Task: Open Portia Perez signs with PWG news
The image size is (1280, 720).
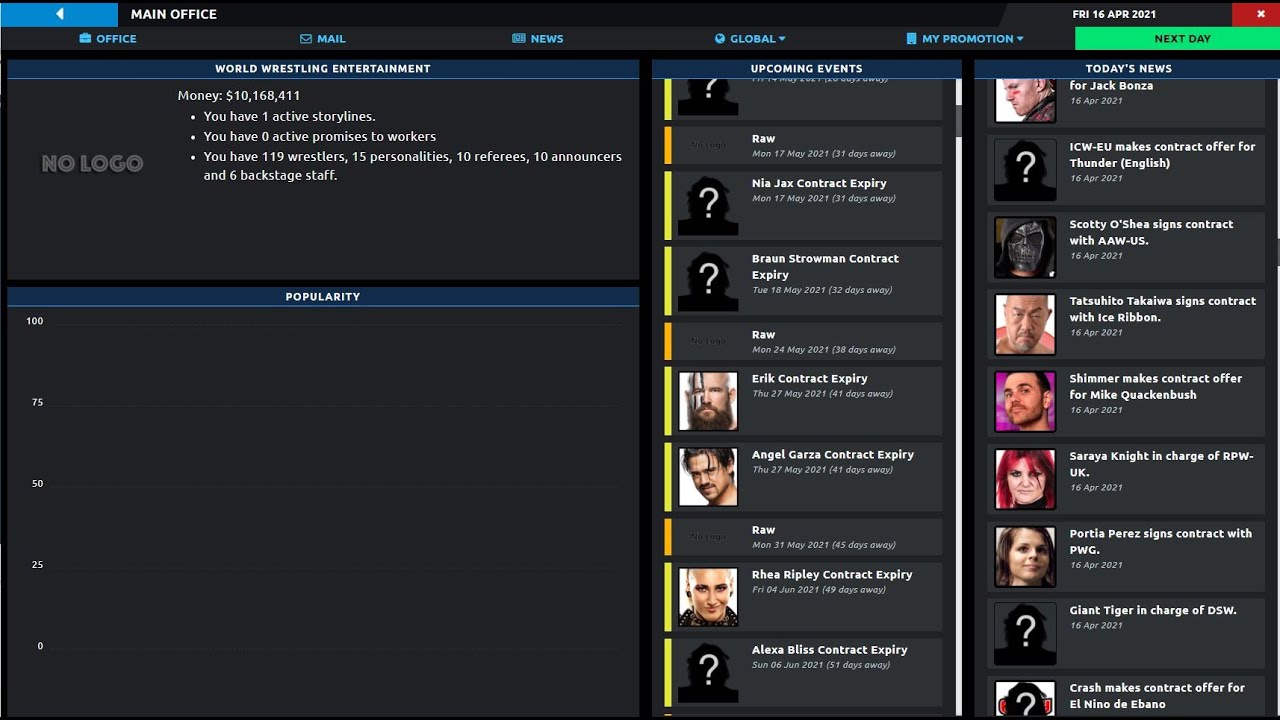Action: pos(1126,556)
